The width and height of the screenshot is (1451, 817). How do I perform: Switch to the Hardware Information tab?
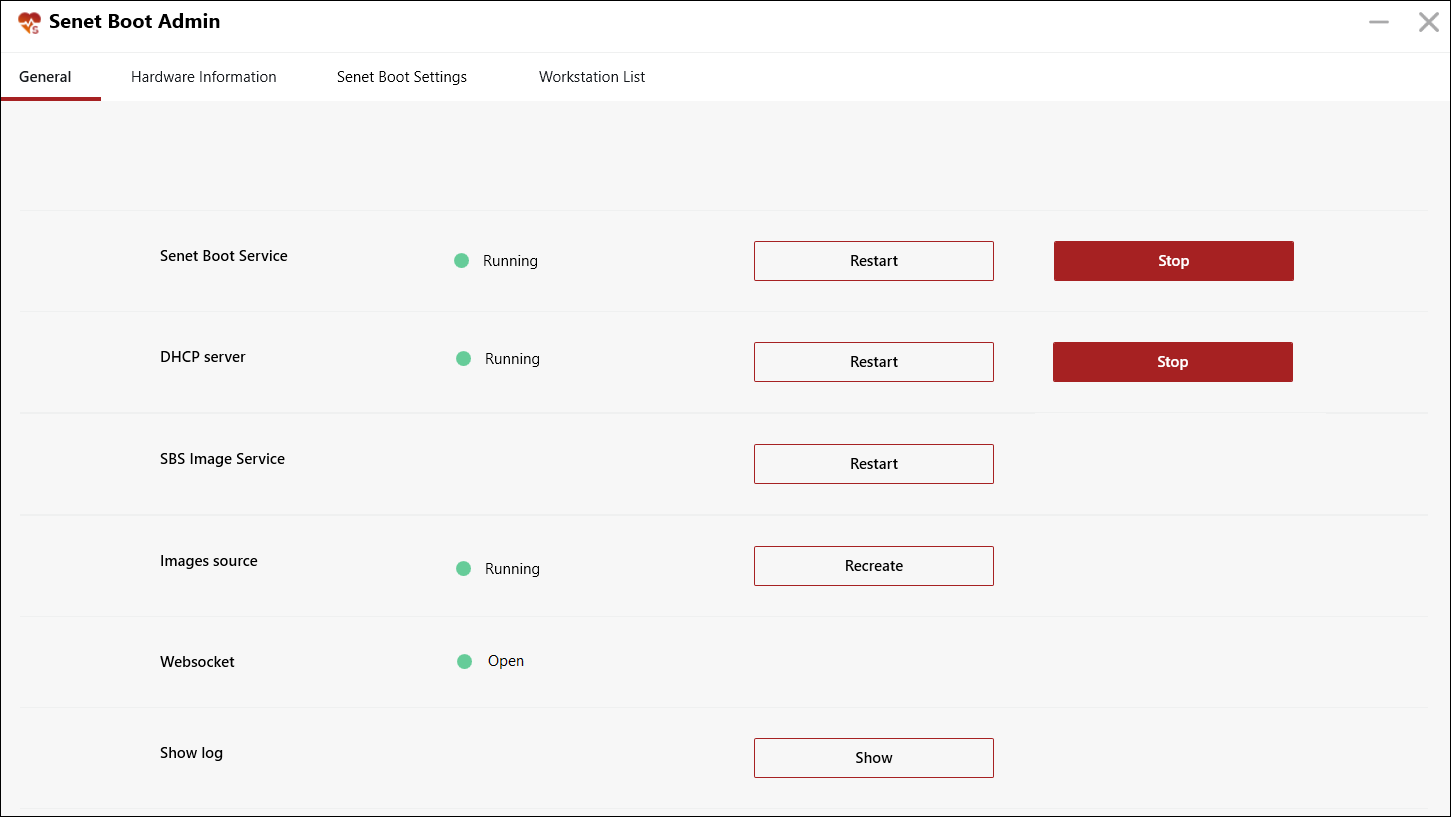pos(204,77)
